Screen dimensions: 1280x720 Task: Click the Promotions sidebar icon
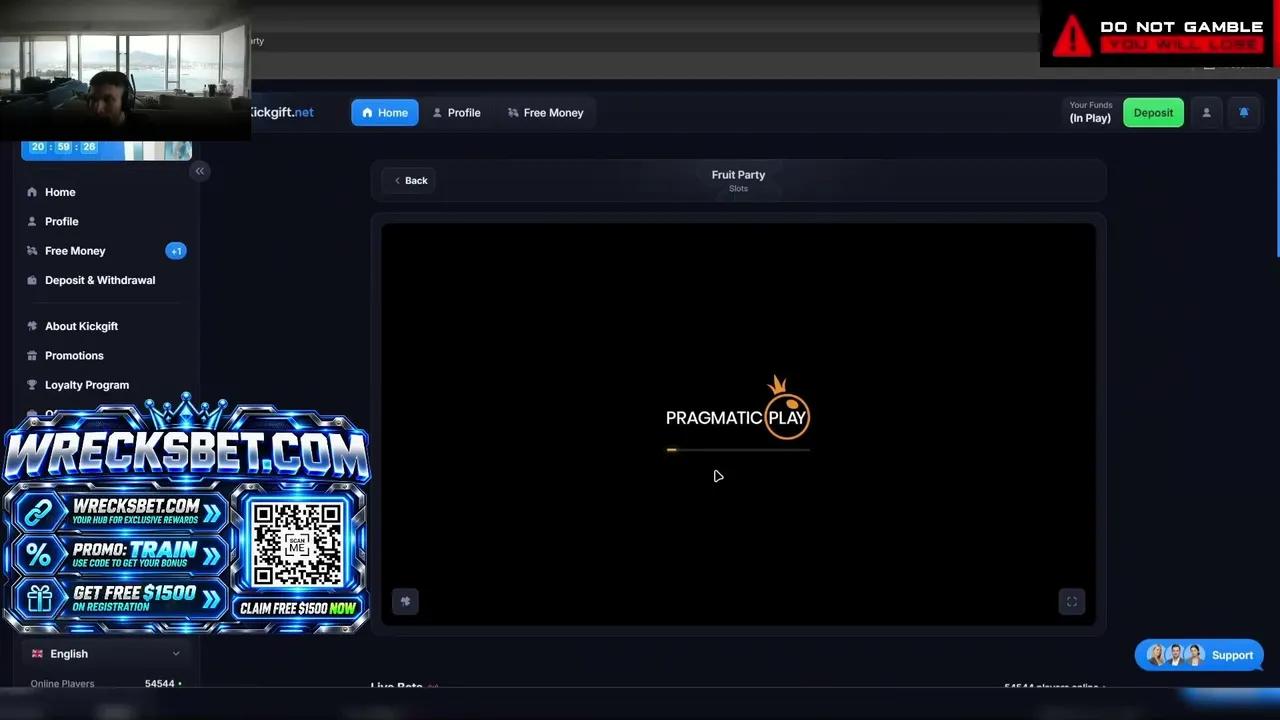pos(32,355)
